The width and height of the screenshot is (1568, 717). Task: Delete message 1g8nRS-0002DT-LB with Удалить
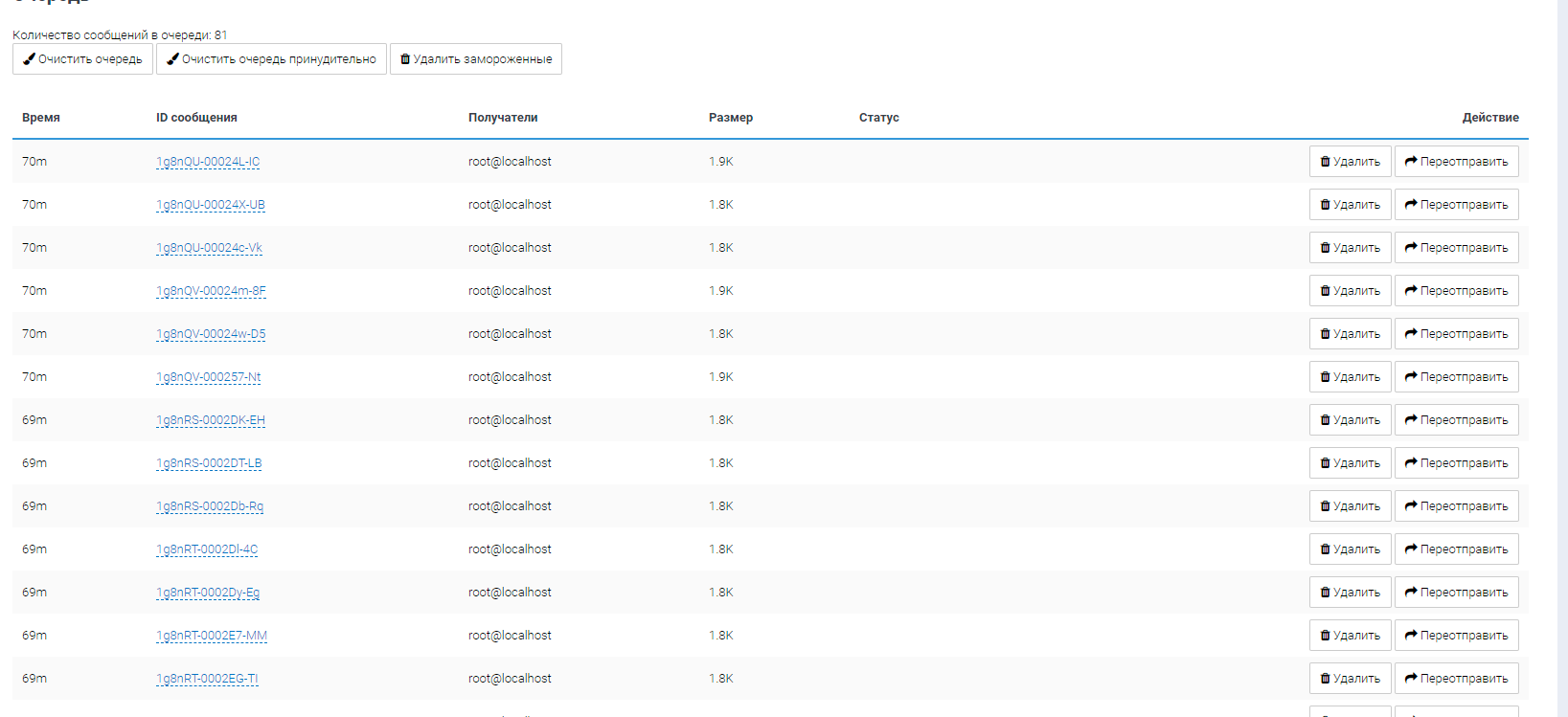coord(1350,463)
